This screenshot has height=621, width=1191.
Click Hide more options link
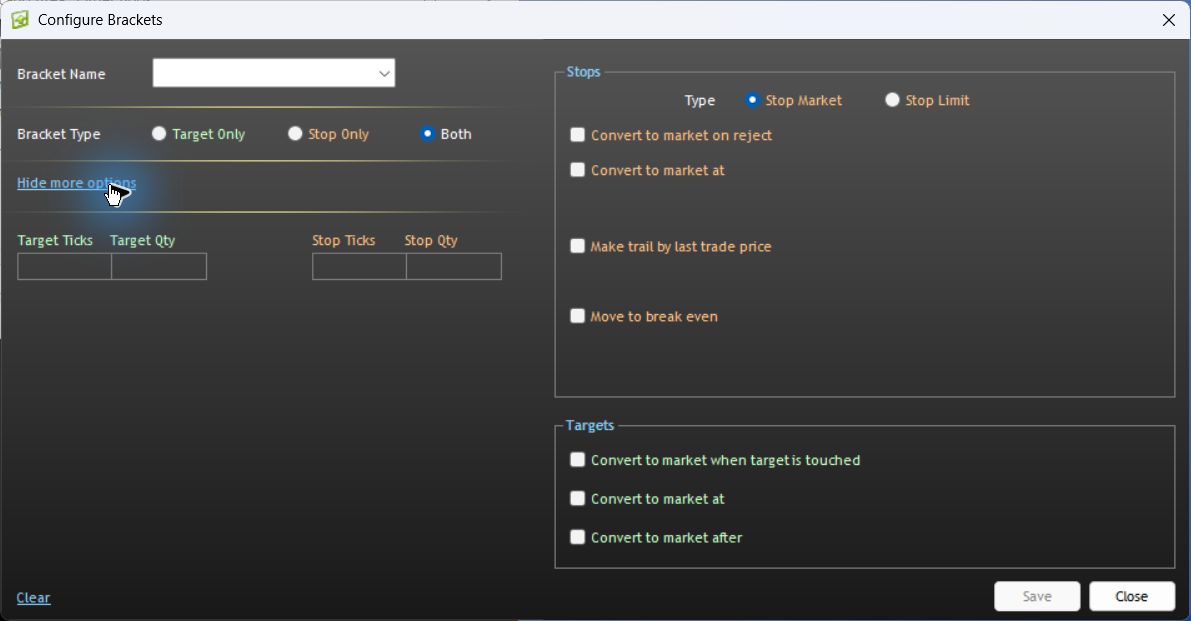[77, 183]
